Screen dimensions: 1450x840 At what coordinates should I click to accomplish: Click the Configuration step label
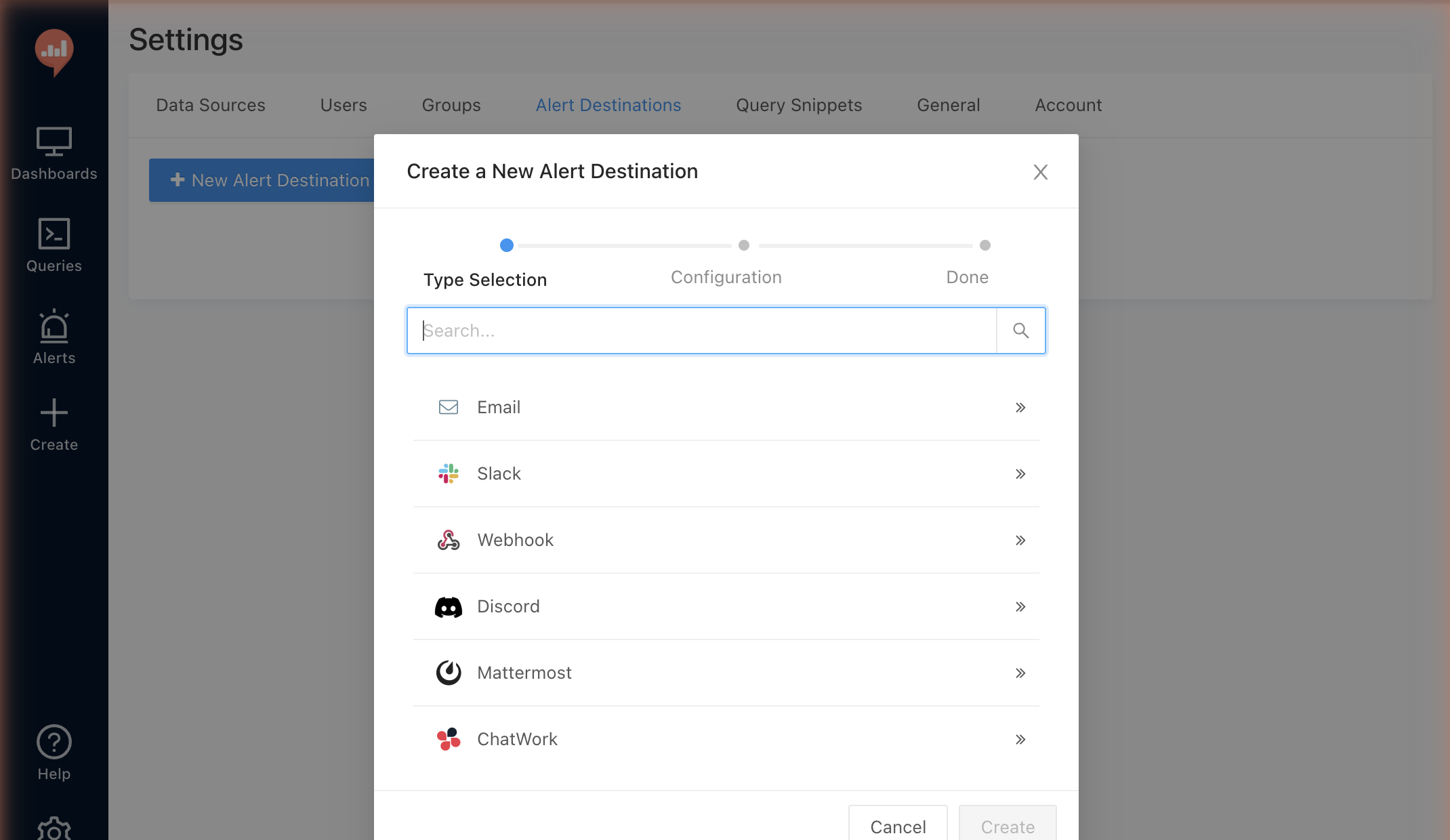726,277
